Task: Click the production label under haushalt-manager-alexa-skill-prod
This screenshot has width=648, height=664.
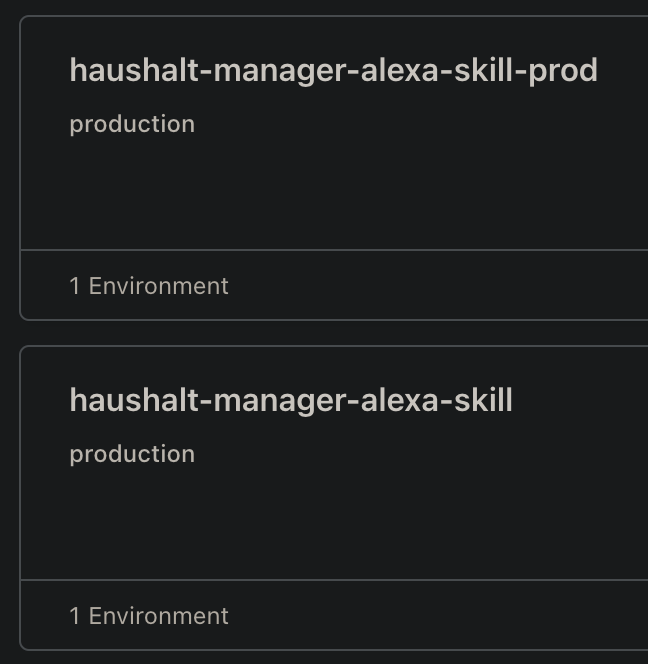Action: pyautogui.click(x=132, y=124)
